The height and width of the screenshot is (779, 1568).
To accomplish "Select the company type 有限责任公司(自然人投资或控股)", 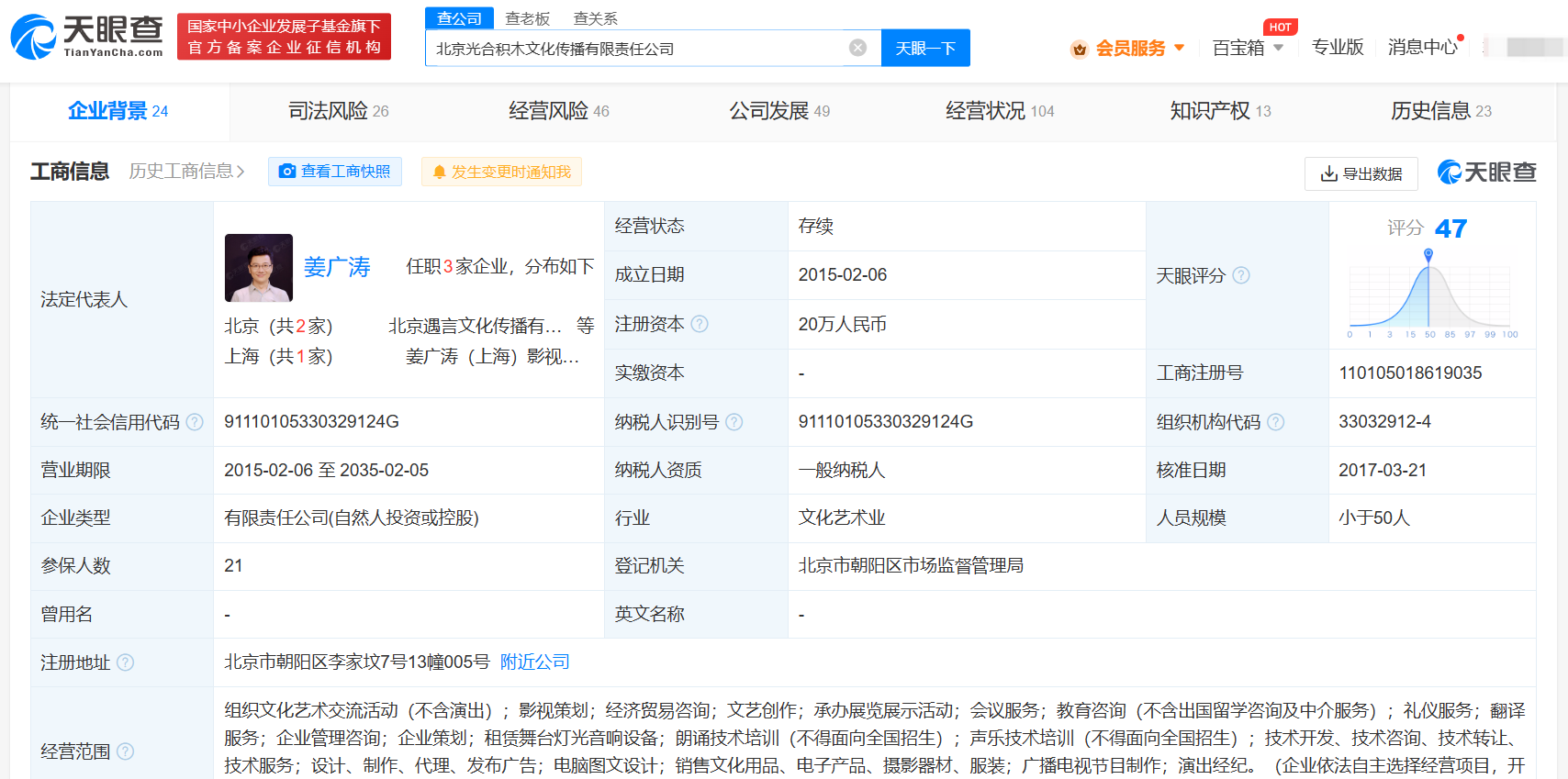I will [352, 518].
